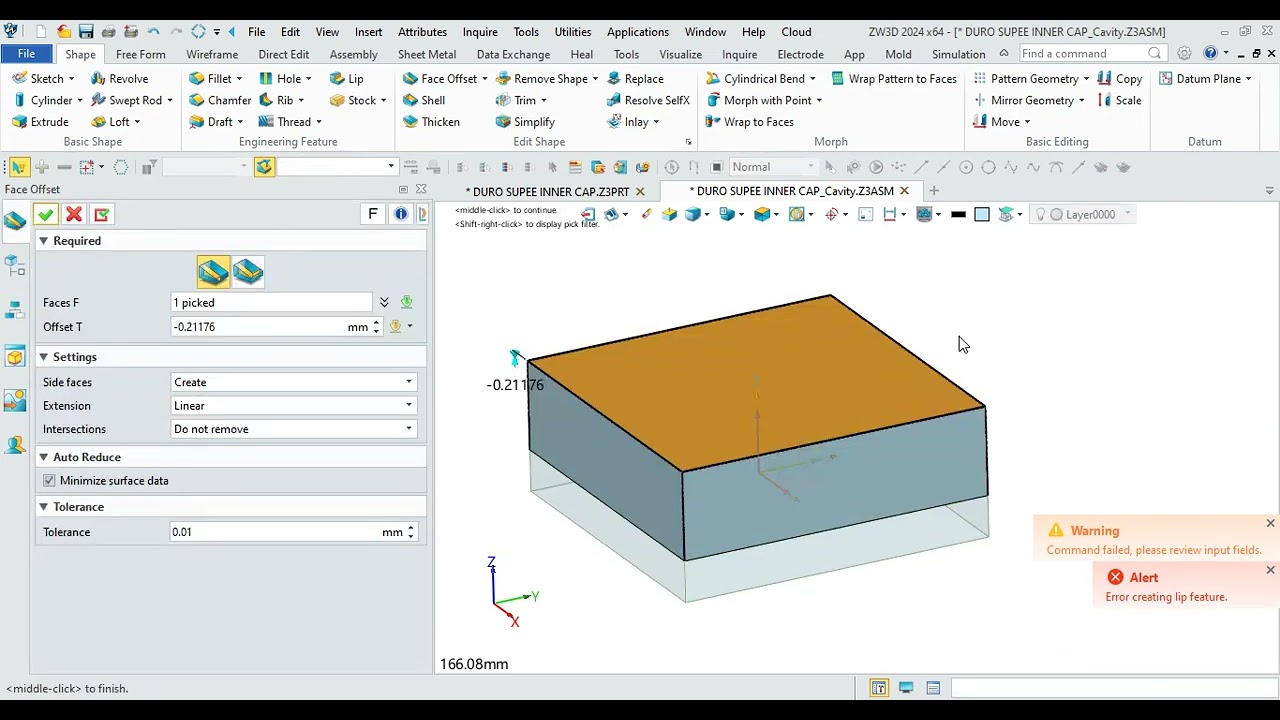Click the Chamfer tool

[220, 100]
